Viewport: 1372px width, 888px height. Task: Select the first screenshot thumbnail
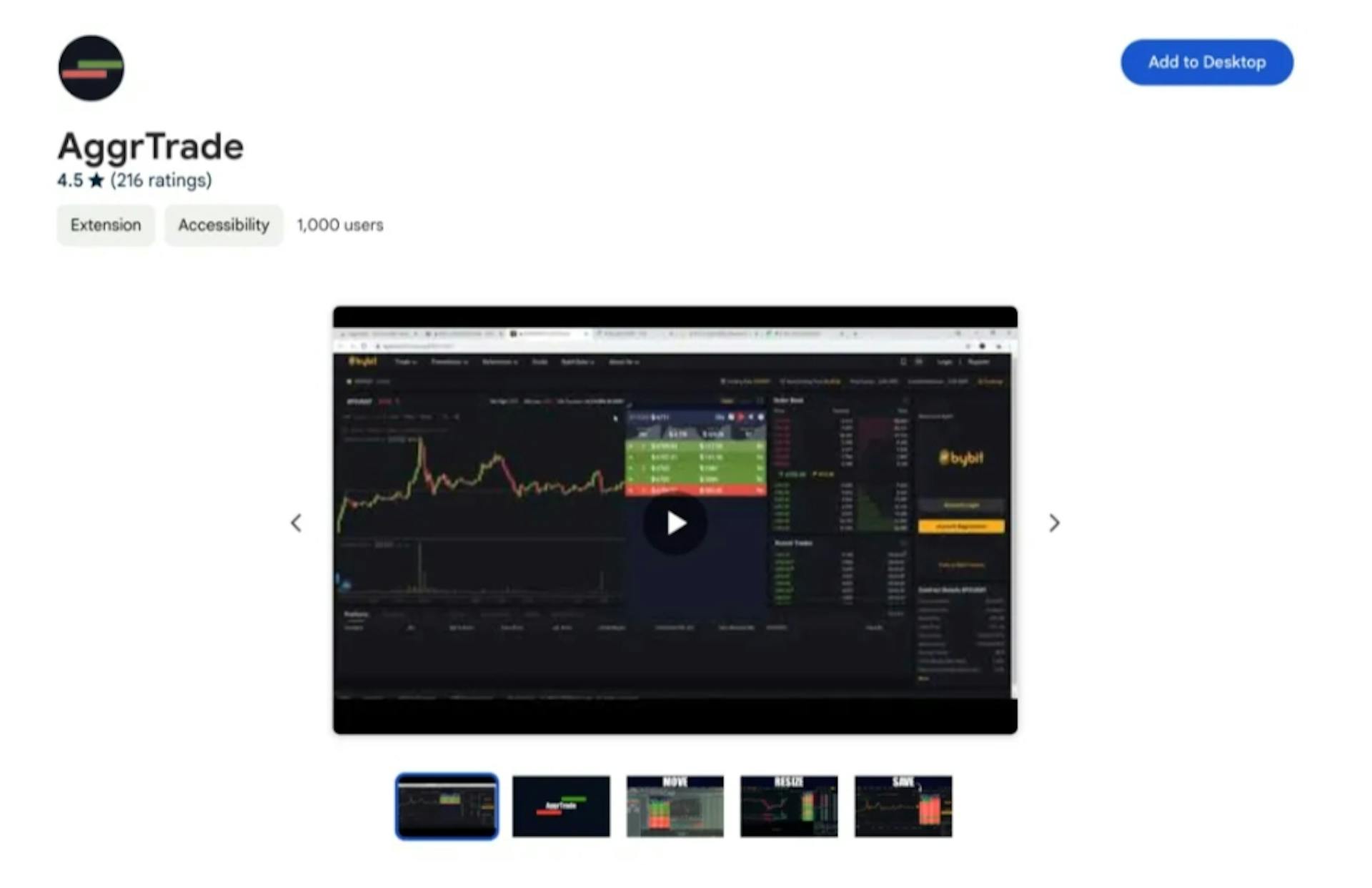[x=447, y=806]
